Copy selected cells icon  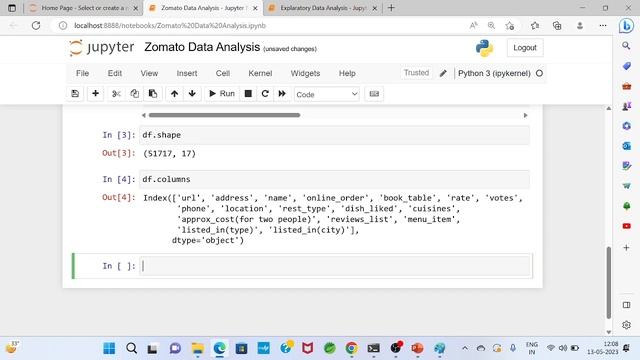134,94
